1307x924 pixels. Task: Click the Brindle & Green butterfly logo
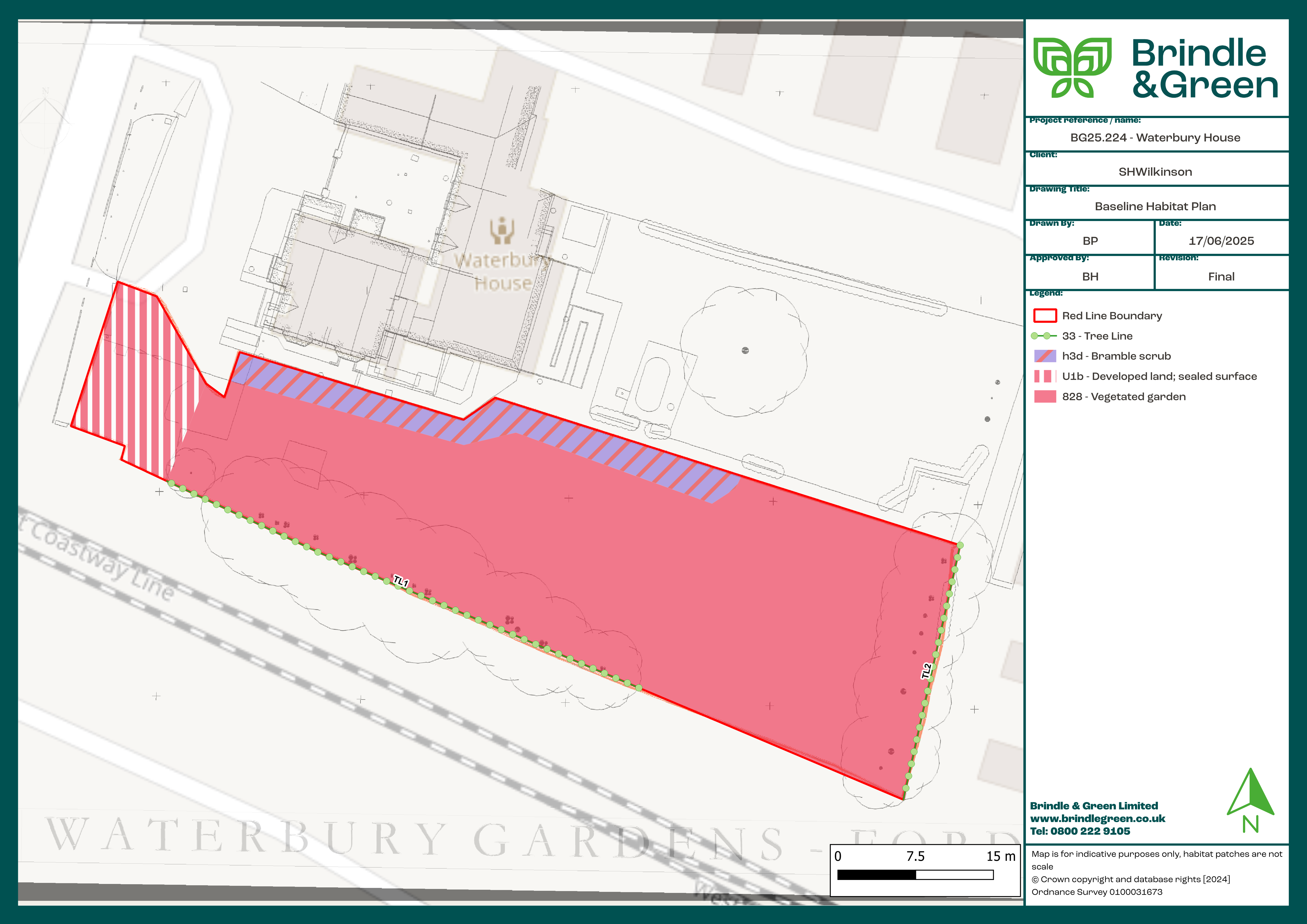[x=1072, y=67]
